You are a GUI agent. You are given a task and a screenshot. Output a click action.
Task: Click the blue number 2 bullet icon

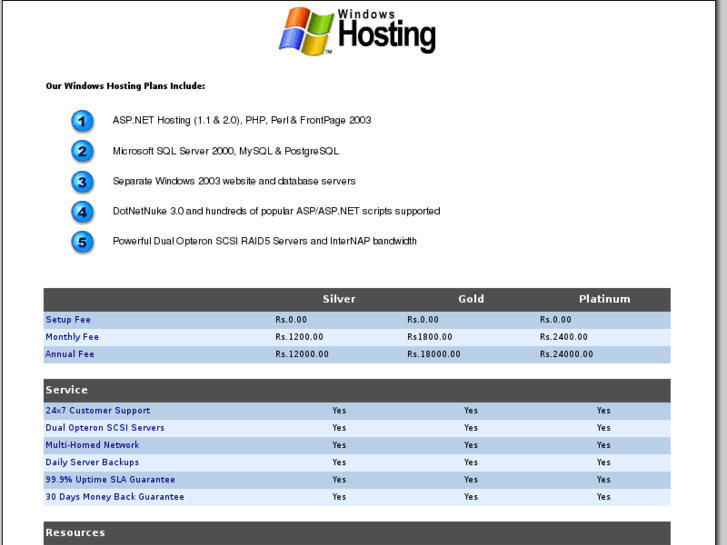coord(83,151)
